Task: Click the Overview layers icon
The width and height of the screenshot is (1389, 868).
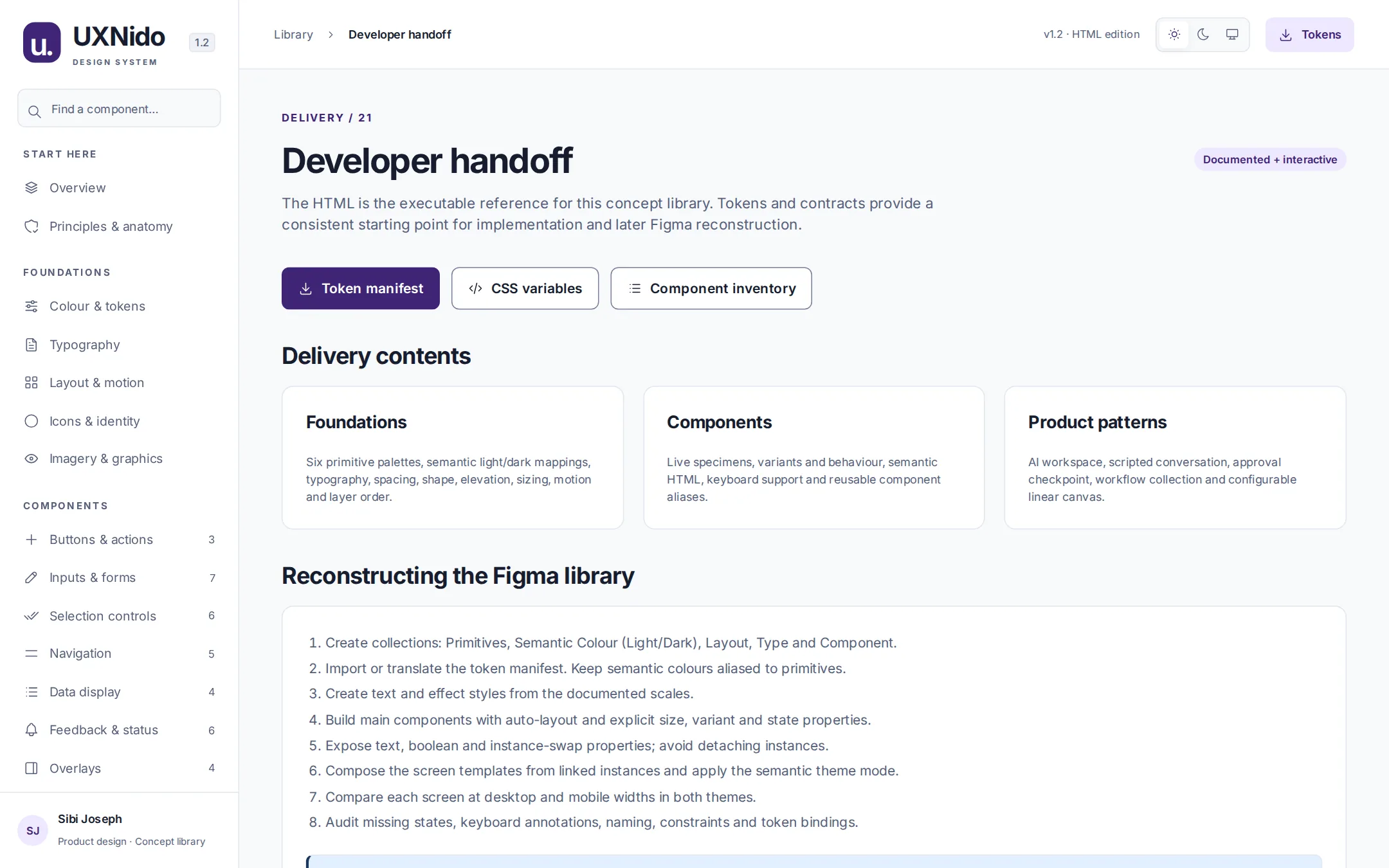Action: click(x=32, y=188)
